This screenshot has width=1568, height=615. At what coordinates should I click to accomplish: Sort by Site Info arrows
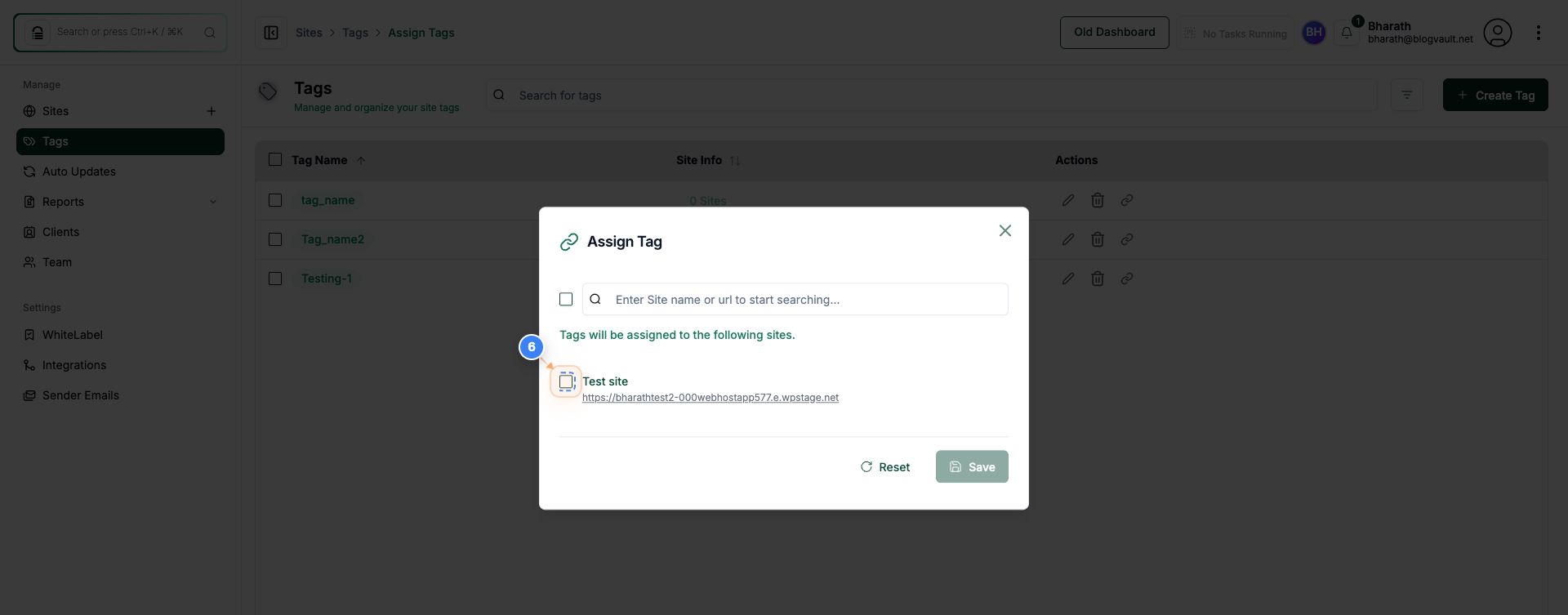coord(735,161)
